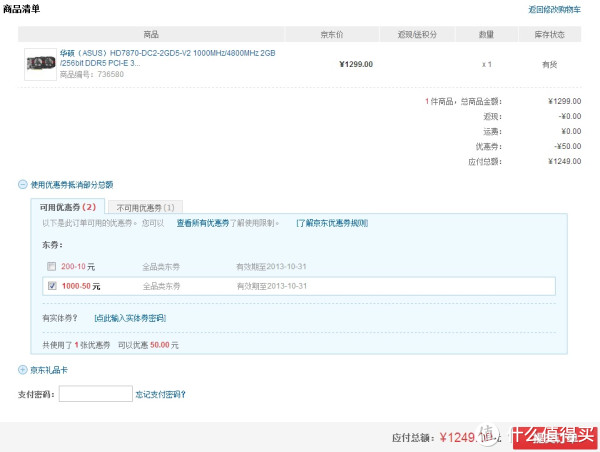Select the 可以优惠 50.00 元 summary text
The width and height of the screenshot is (600, 452).
(148, 345)
